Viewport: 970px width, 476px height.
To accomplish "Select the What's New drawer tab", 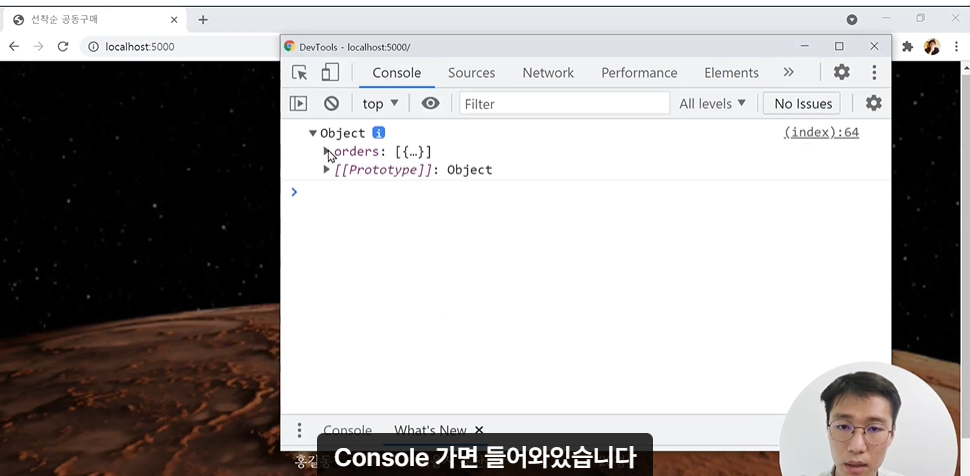I will point(431,430).
